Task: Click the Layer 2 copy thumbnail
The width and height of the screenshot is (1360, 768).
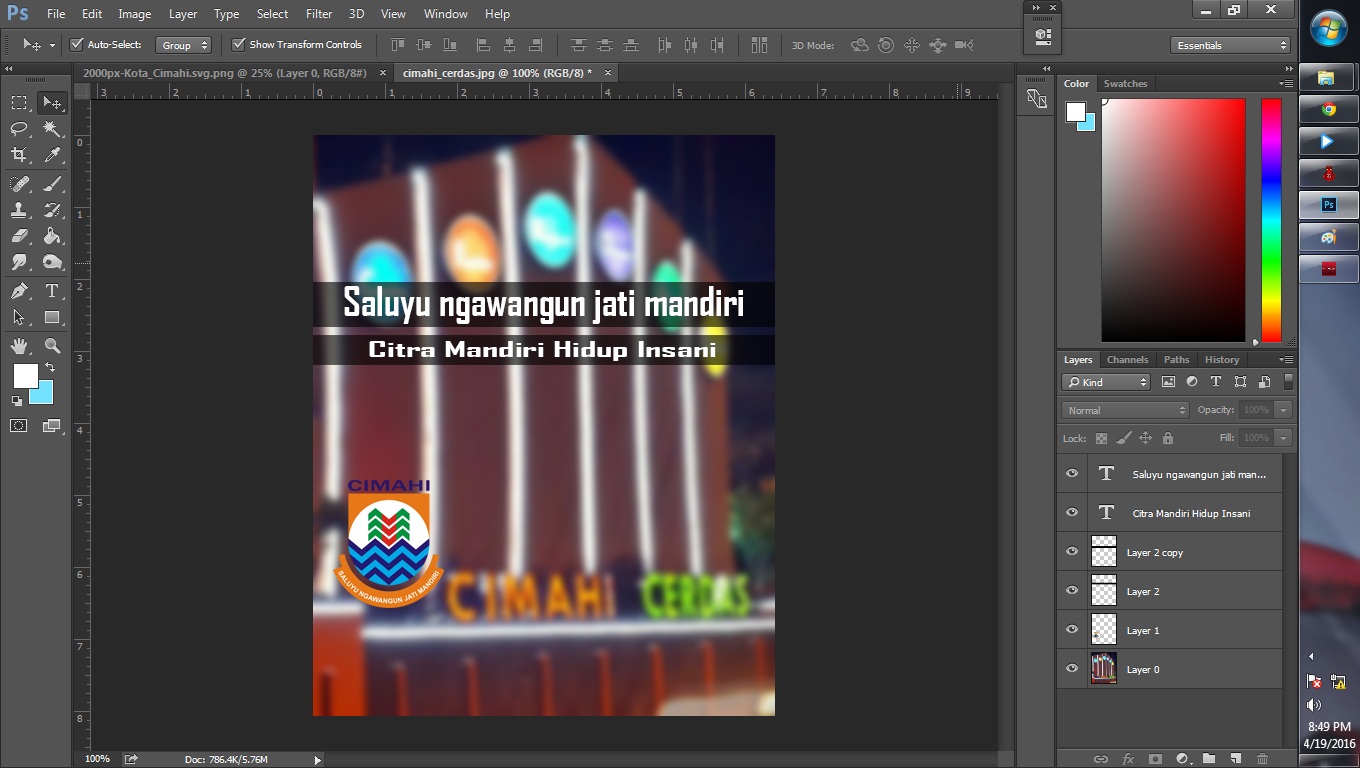Action: pos(1103,551)
